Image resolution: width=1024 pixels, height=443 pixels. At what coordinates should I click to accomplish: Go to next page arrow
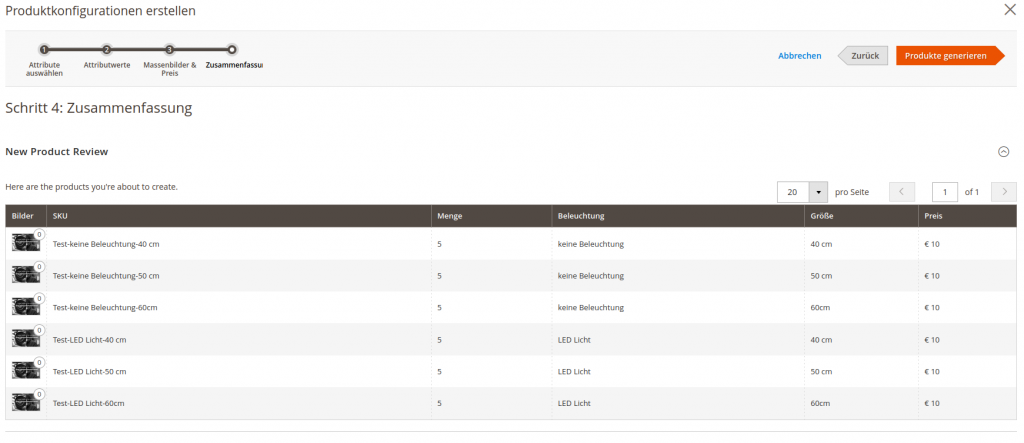coord(1003,192)
